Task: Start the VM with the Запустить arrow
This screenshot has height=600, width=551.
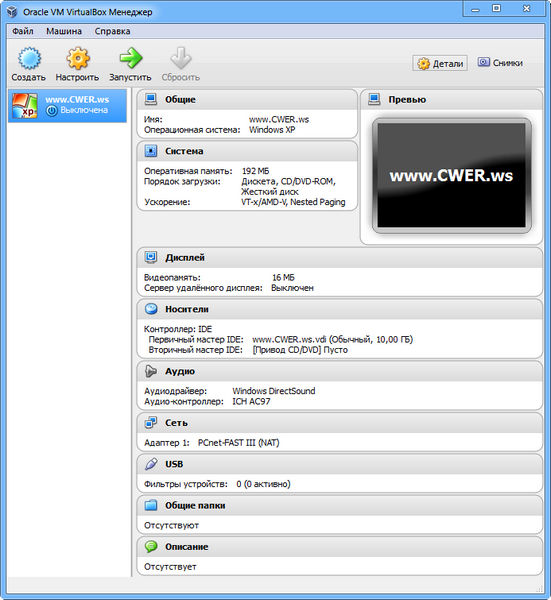Action: click(x=130, y=59)
